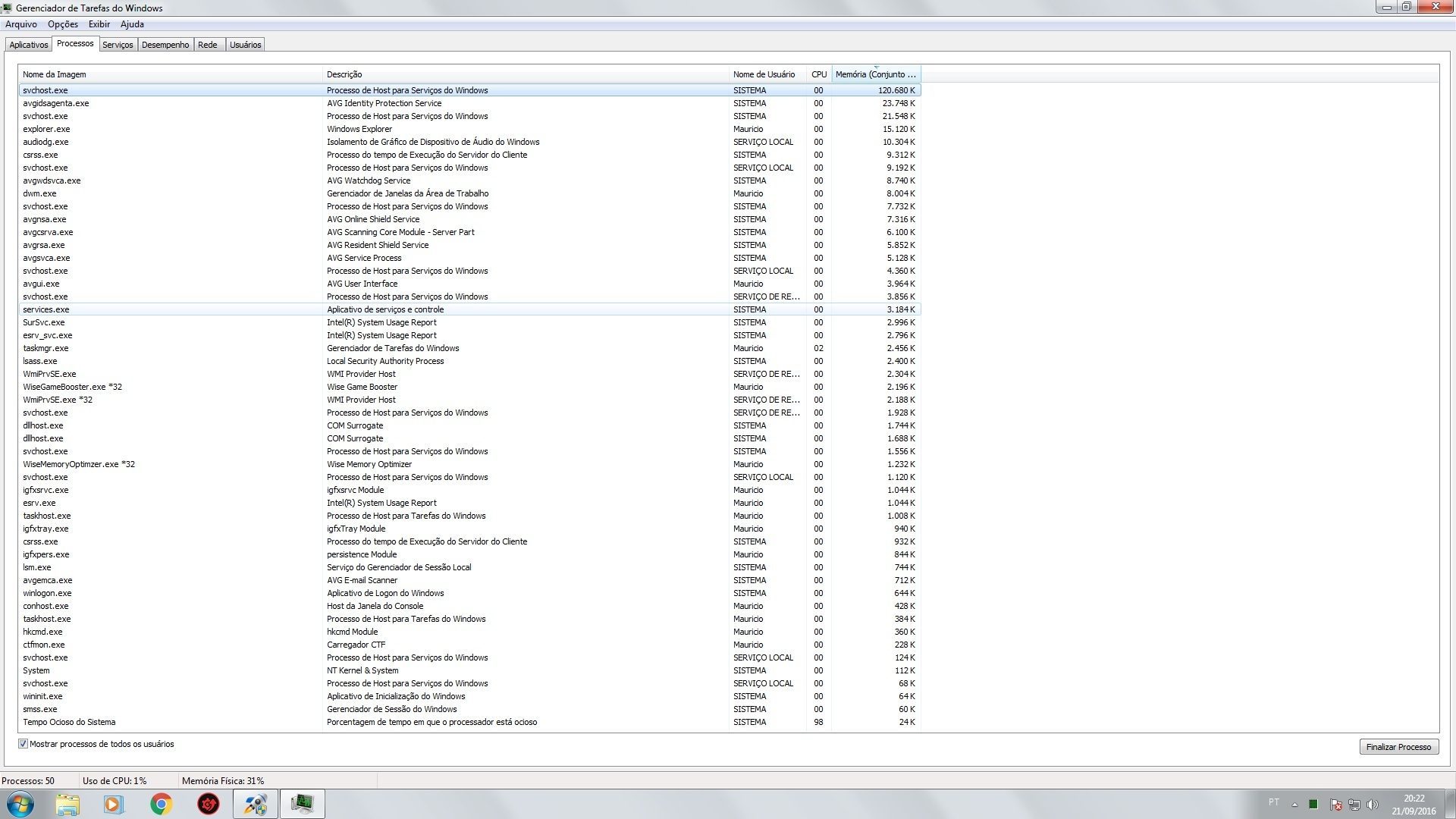Select the Processos tab

pyautogui.click(x=75, y=43)
